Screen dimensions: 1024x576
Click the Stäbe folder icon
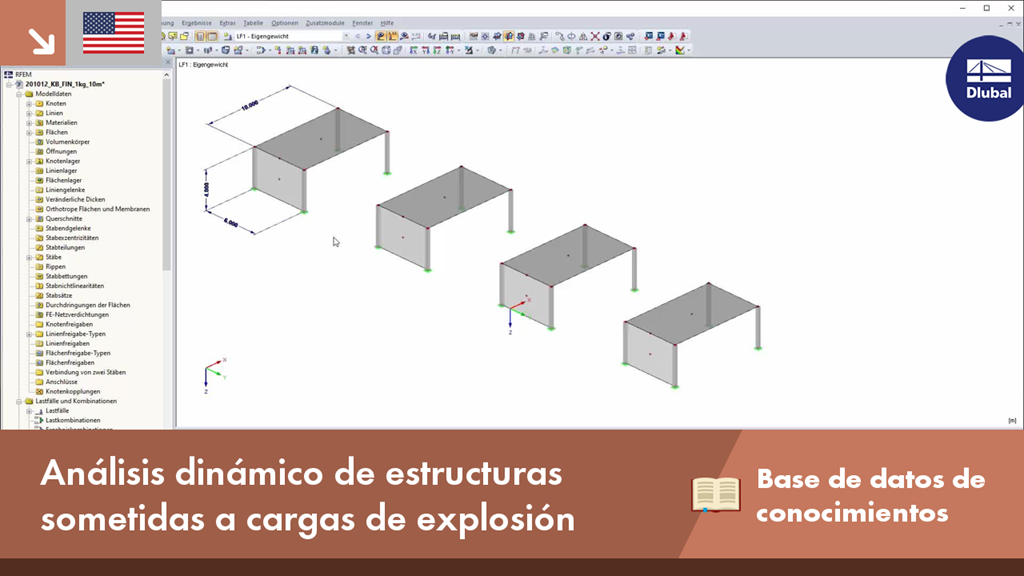39,257
